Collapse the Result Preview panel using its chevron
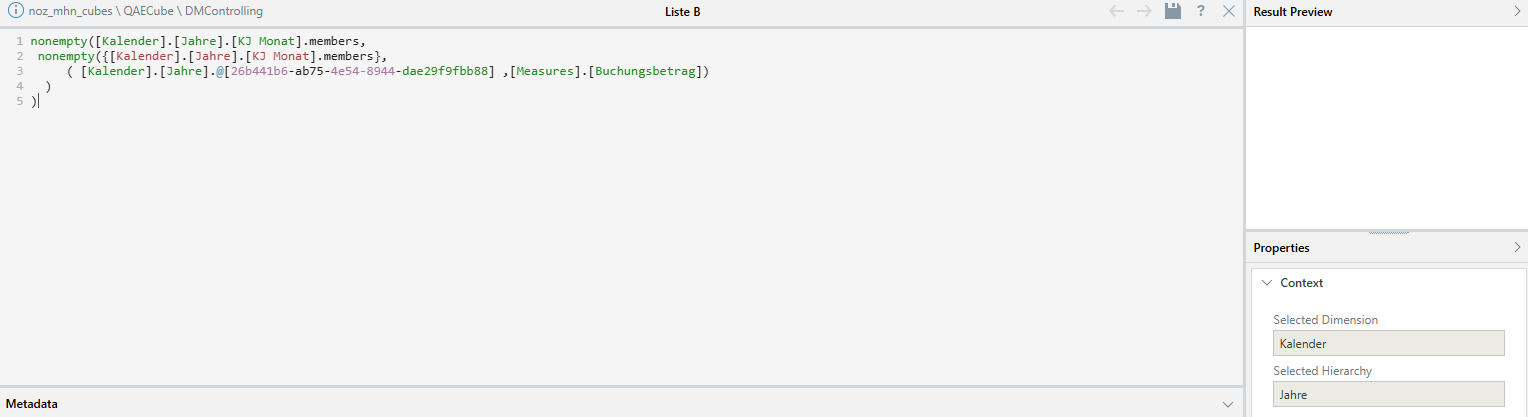 pos(1517,12)
